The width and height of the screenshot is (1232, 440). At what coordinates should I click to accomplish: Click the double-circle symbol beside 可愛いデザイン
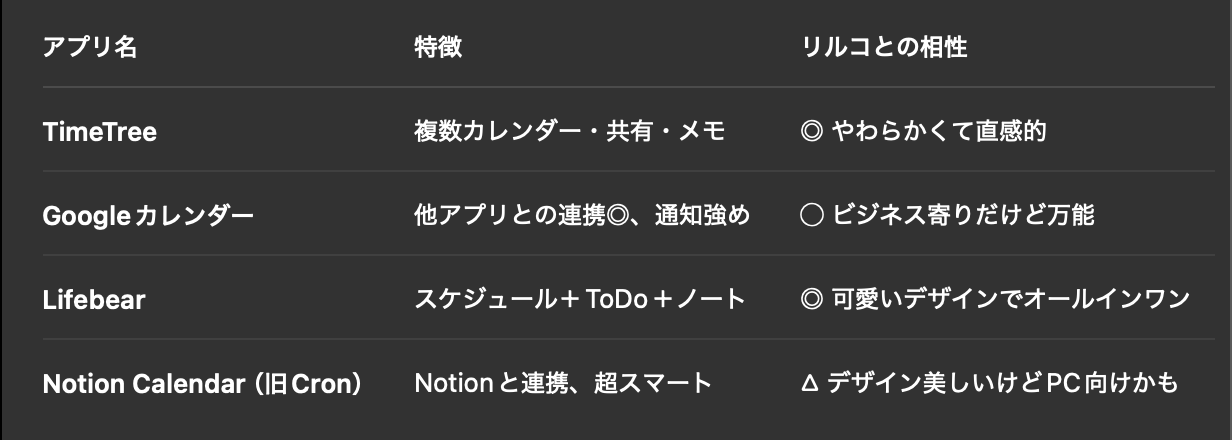[x=812, y=299]
